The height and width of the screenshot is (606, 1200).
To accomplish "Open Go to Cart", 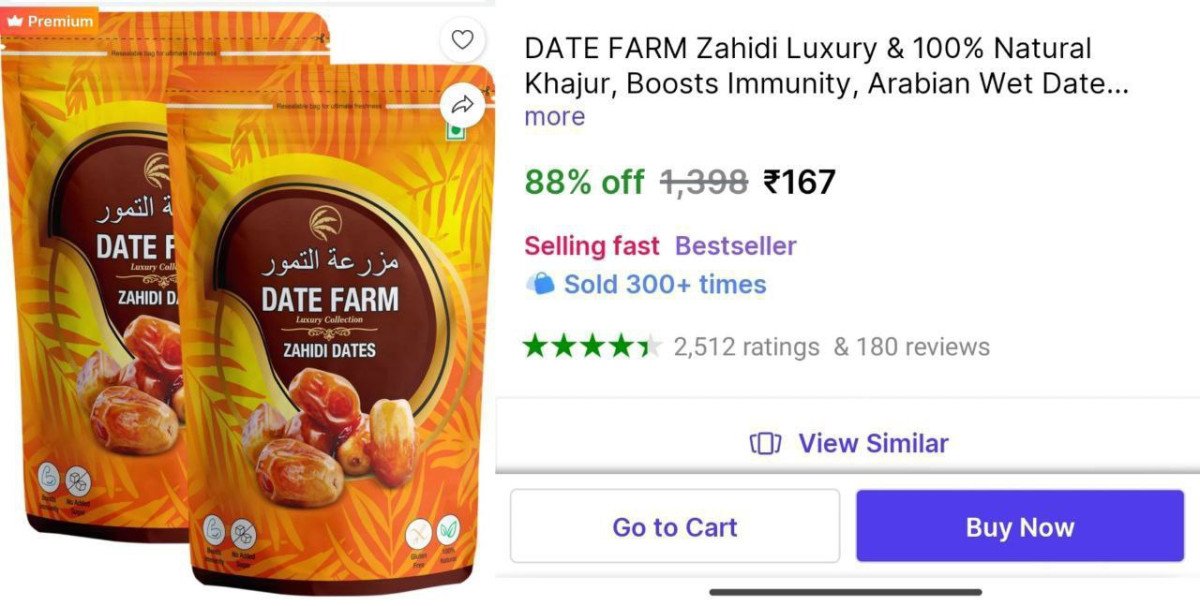I will point(675,527).
